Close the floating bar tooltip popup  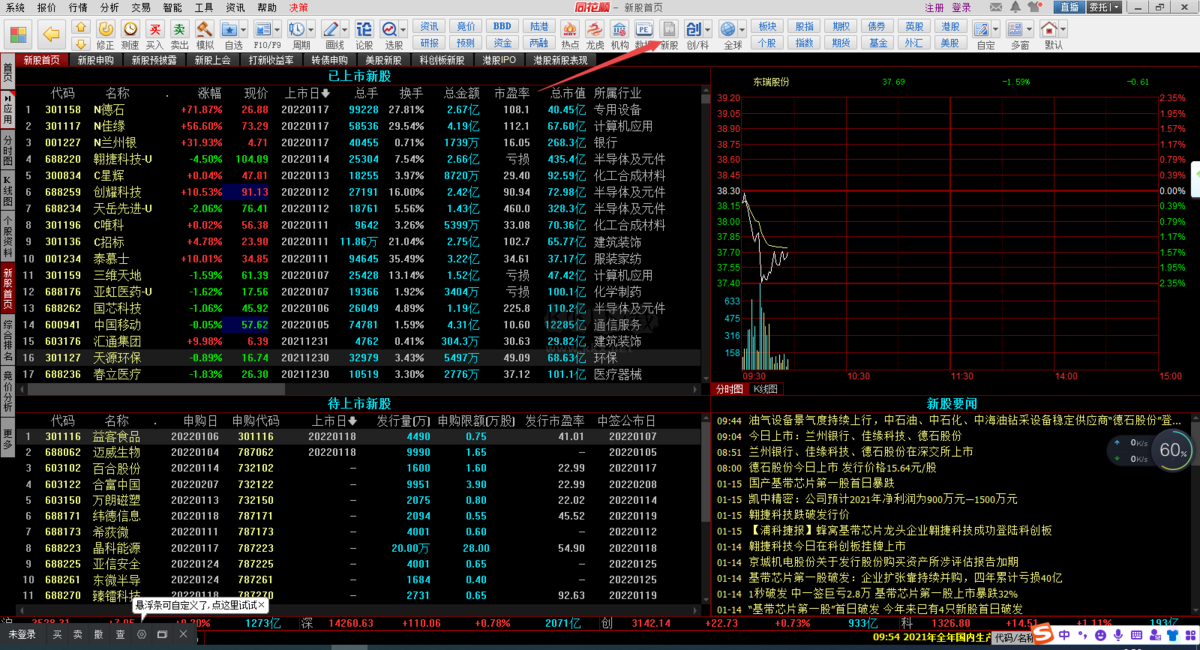pyautogui.click(x=262, y=605)
